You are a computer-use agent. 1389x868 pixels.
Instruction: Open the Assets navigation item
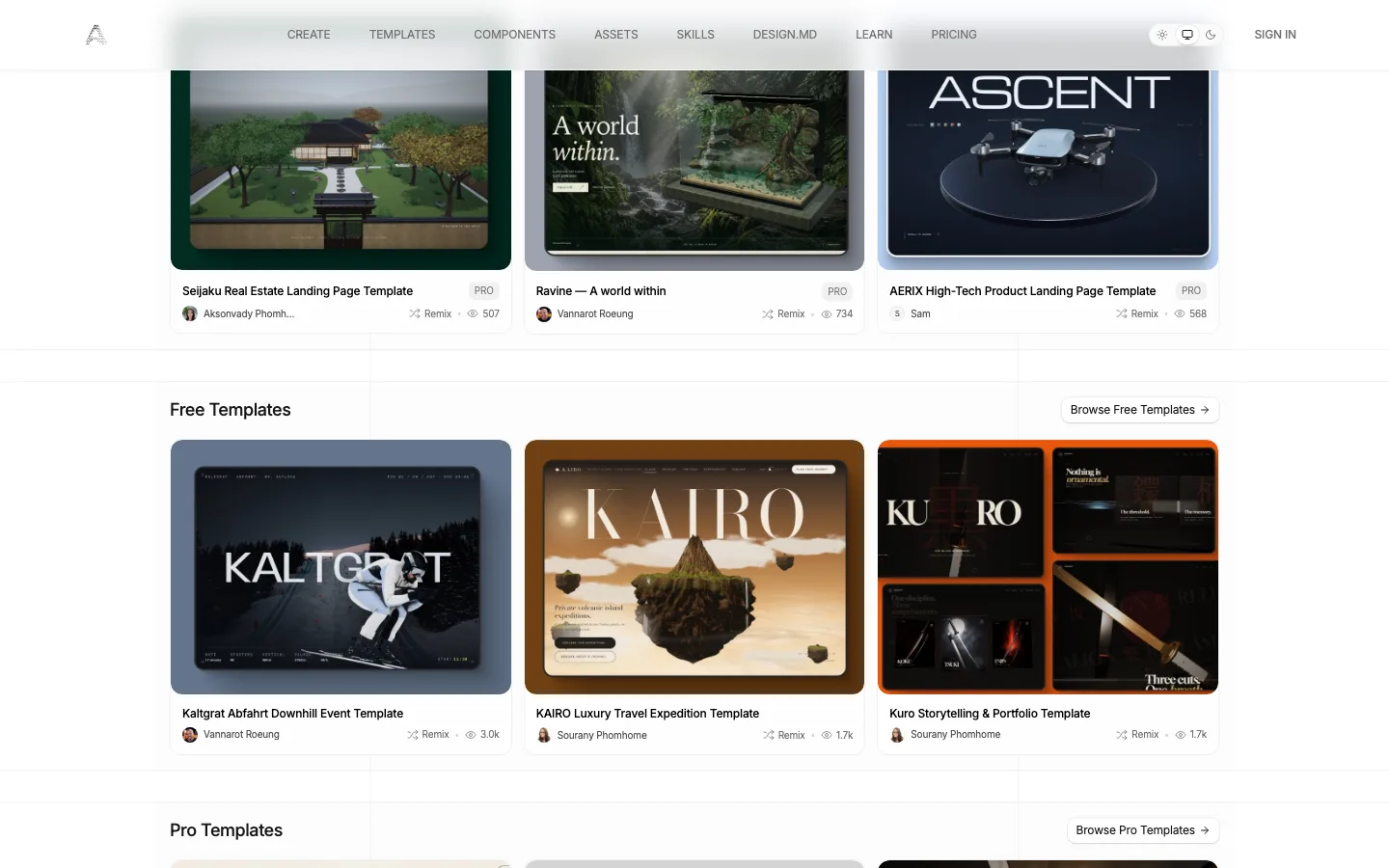point(616,35)
